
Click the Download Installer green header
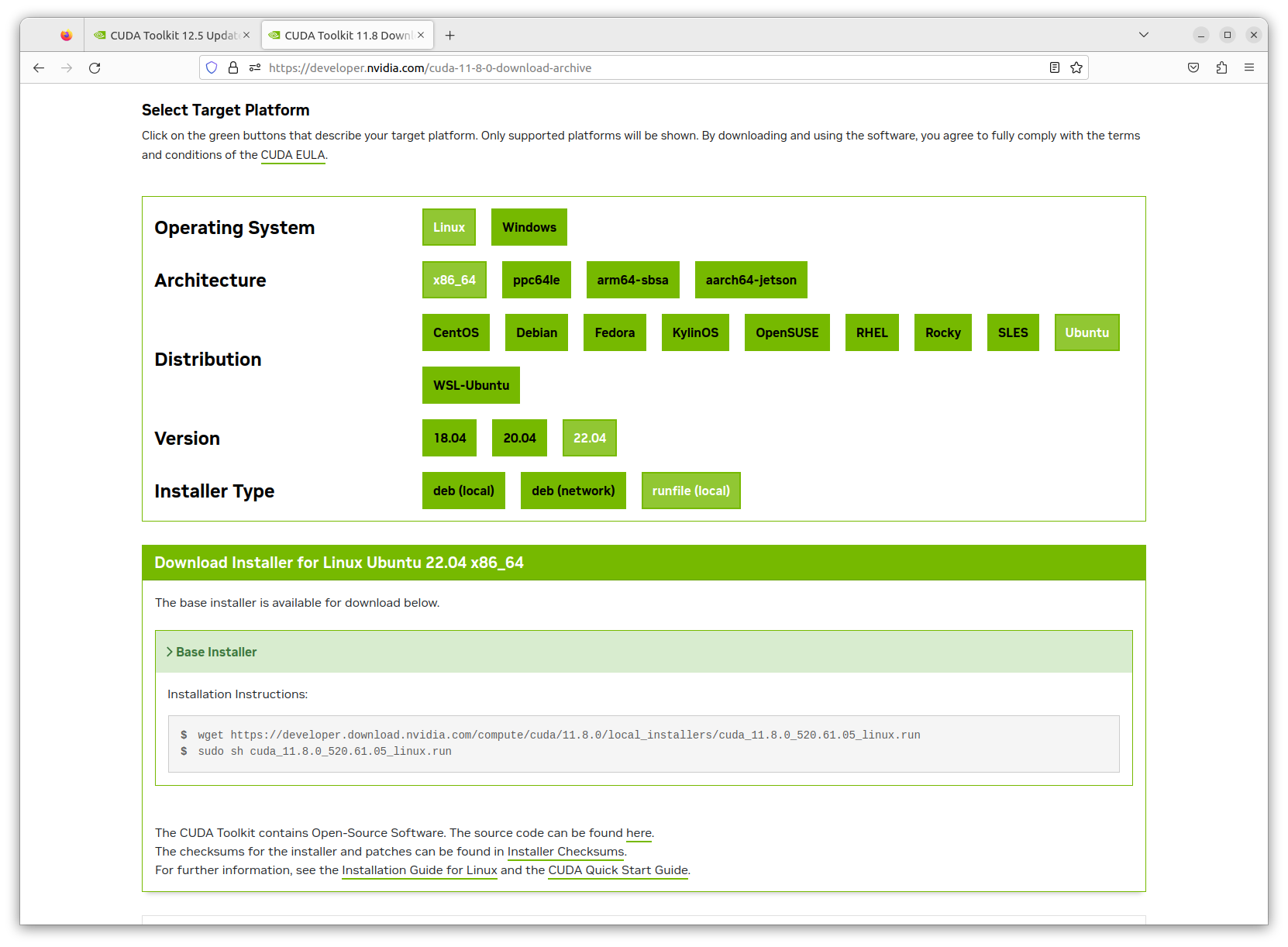(643, 563)
